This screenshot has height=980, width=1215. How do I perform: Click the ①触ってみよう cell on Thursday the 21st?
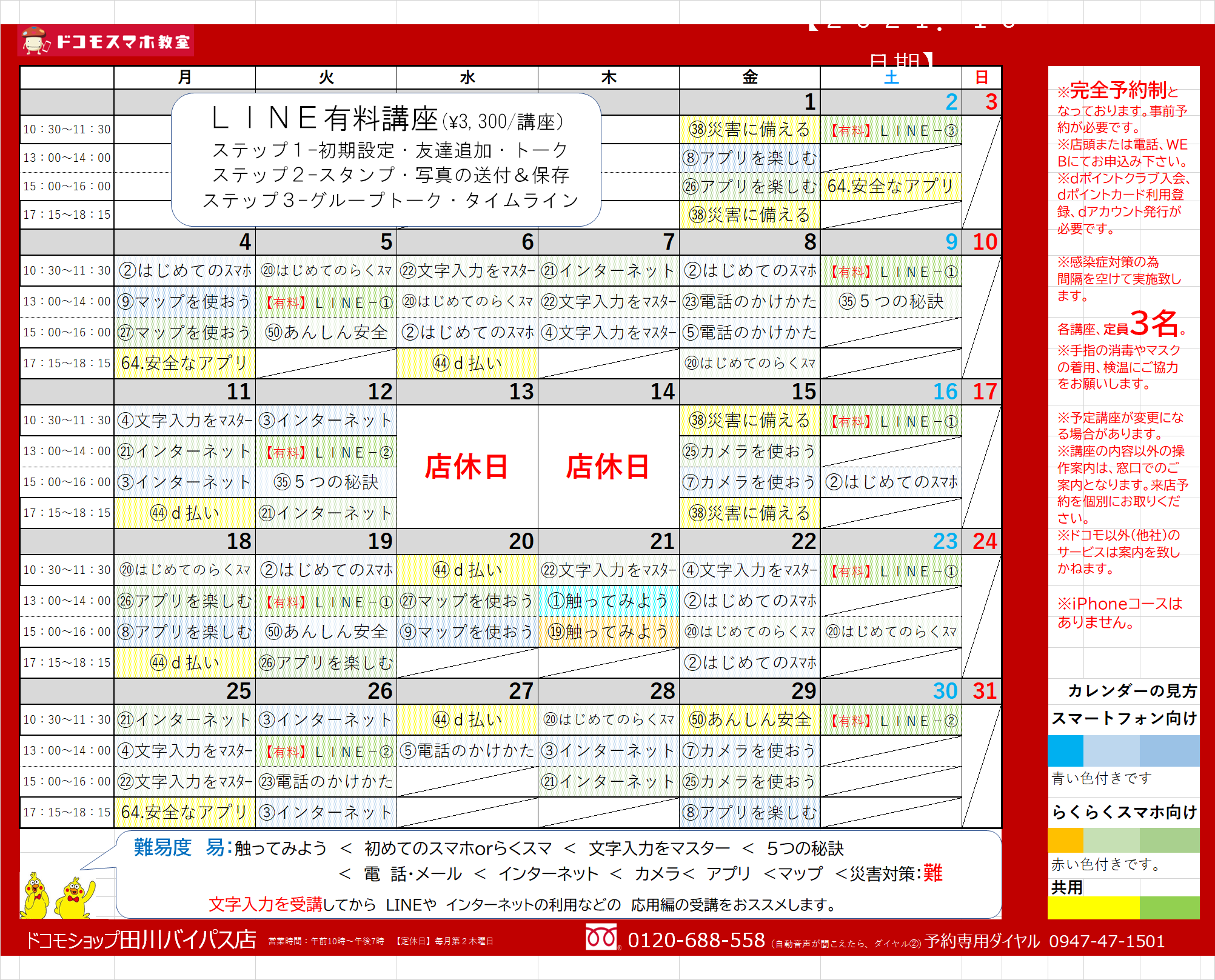[x=608, y=601]
